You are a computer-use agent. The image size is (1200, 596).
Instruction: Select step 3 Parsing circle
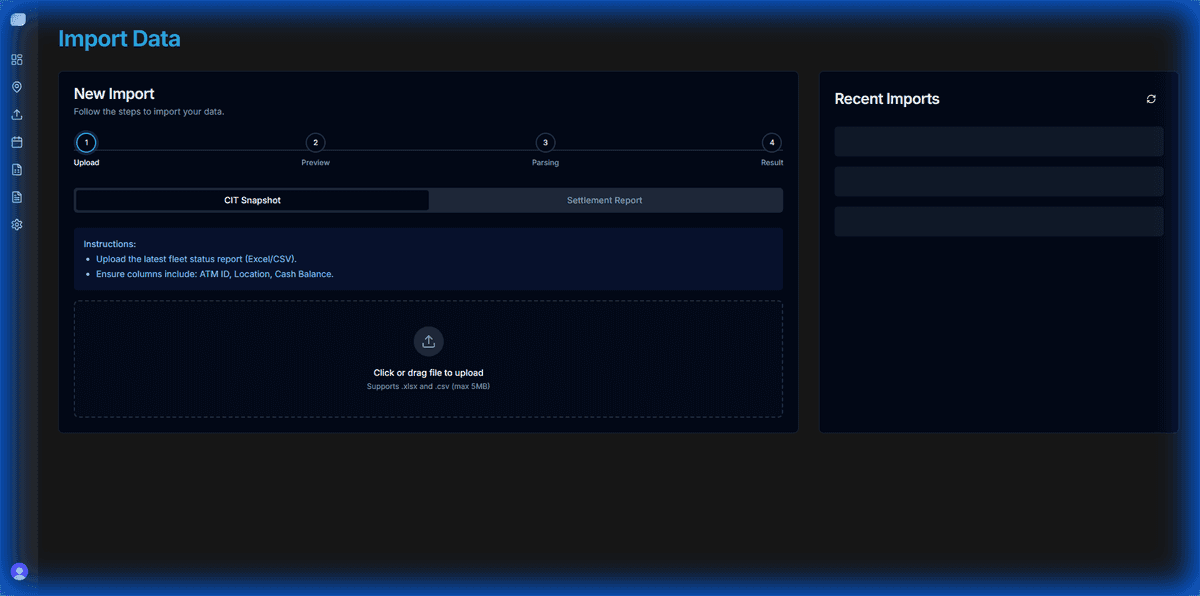point(545,143)
